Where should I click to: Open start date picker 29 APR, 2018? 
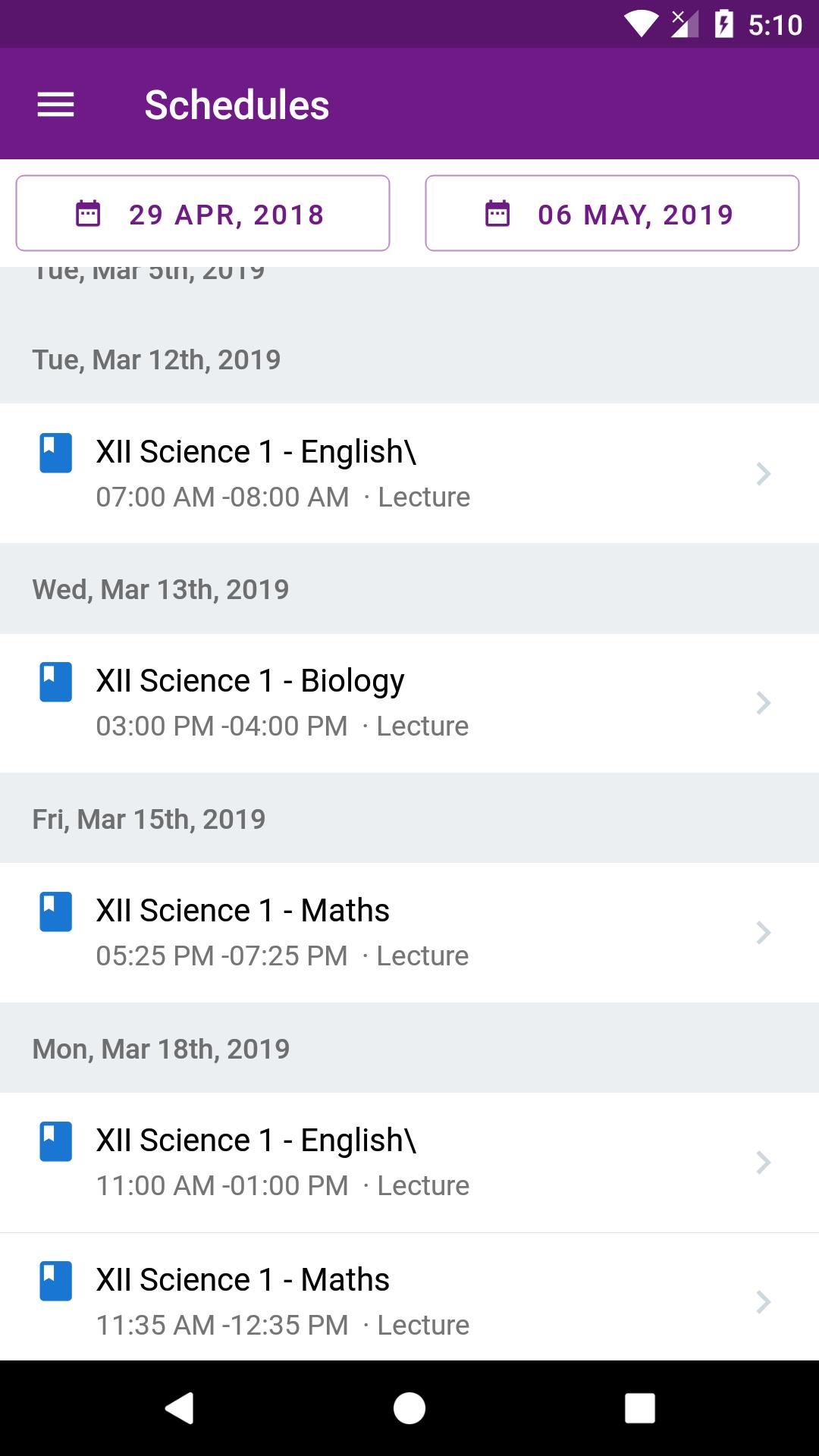[202, 213]
